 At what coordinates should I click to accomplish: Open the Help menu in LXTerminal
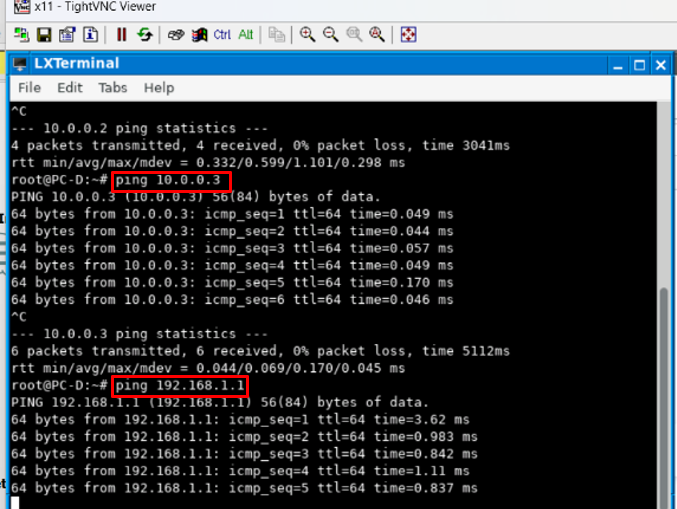pos(158,88)
